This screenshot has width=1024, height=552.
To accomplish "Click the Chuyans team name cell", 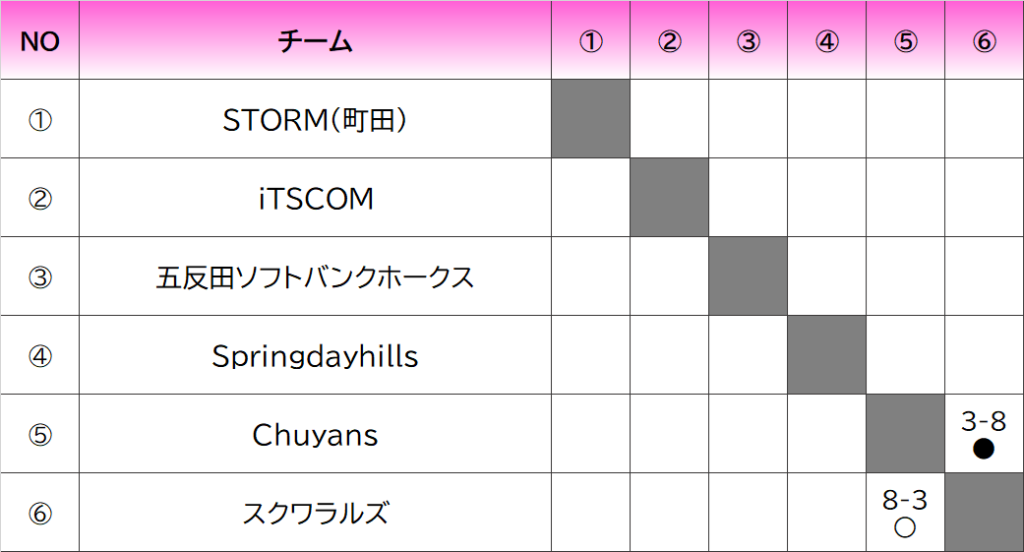I will (315, 434).
